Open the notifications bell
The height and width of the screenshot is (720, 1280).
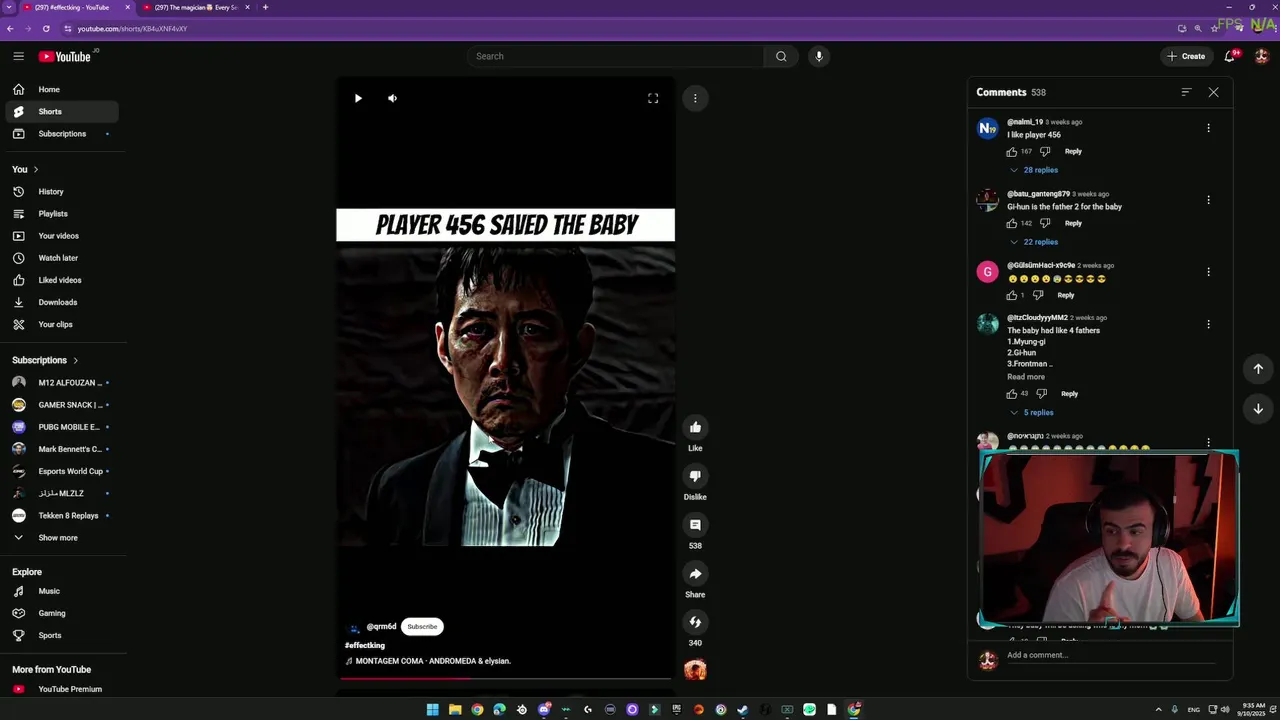tap(1230, 56)
